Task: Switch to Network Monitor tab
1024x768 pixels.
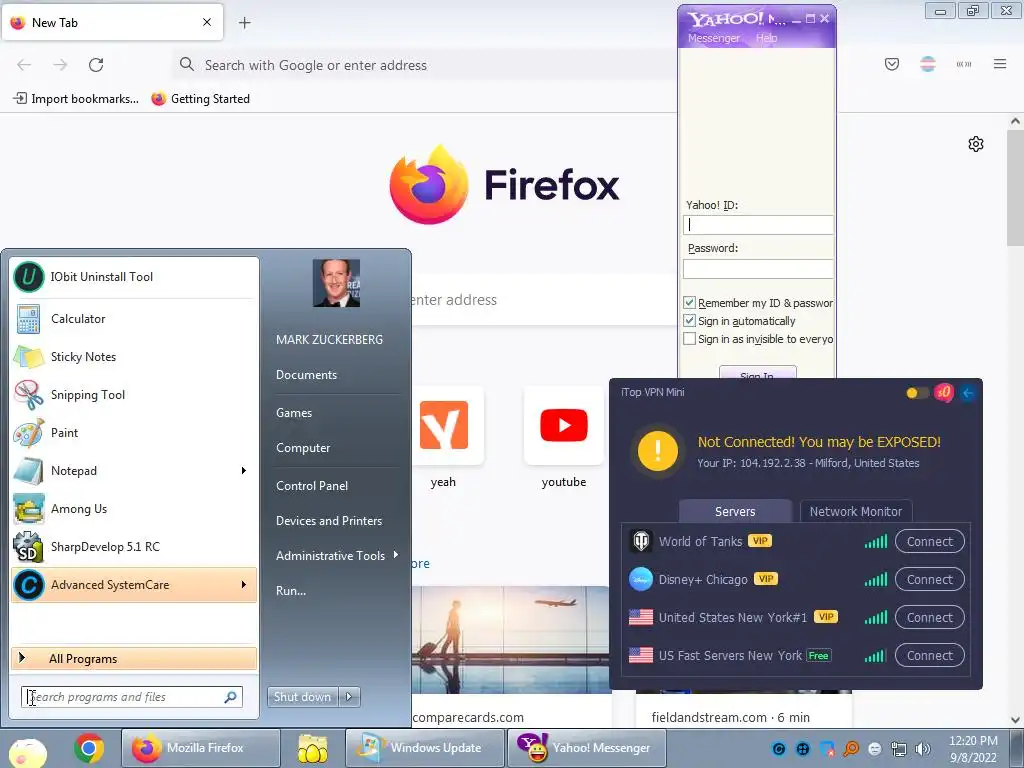Action: (856, 511)
